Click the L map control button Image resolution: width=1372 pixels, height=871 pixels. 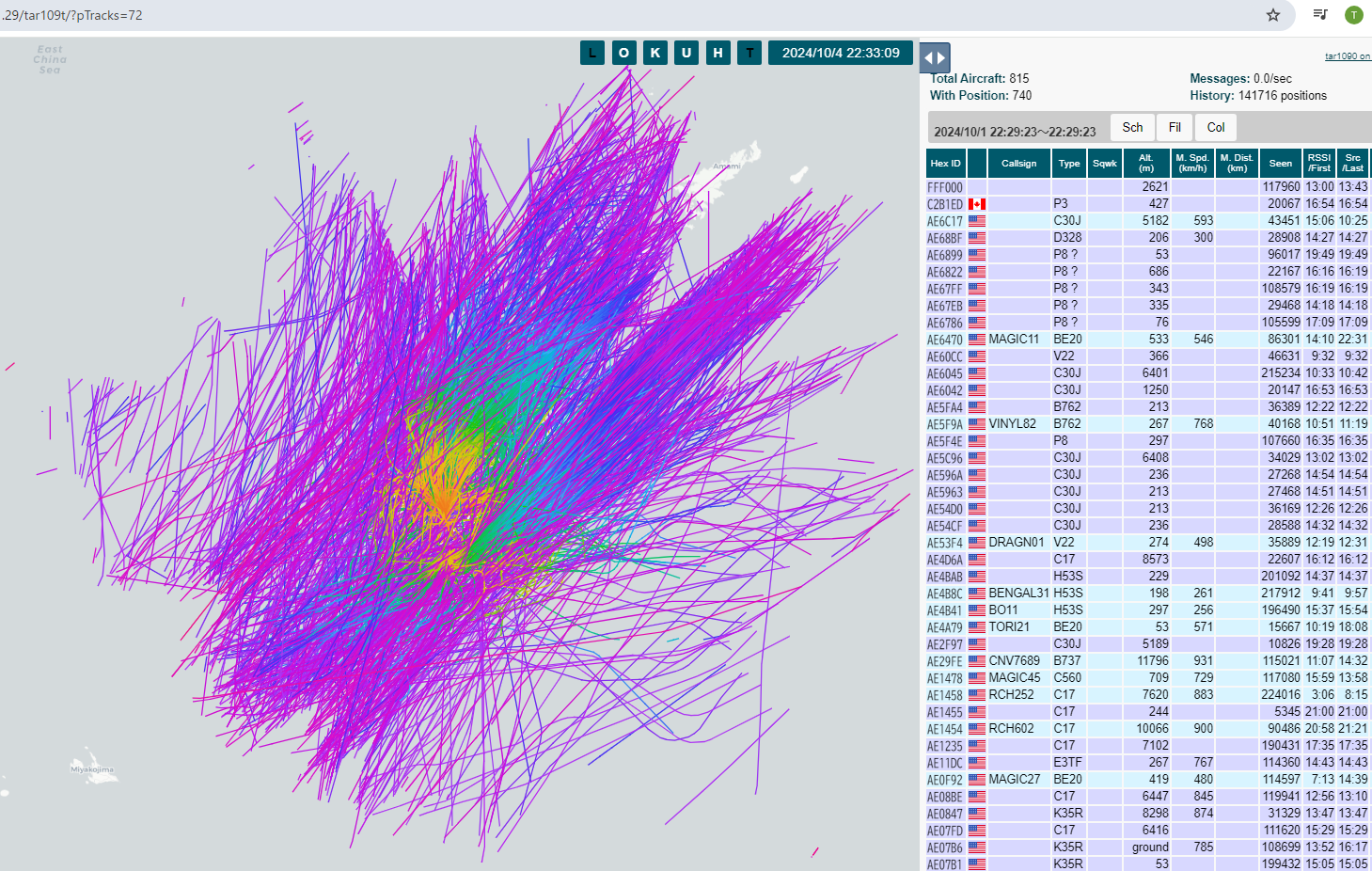click(x=592, y=53)
